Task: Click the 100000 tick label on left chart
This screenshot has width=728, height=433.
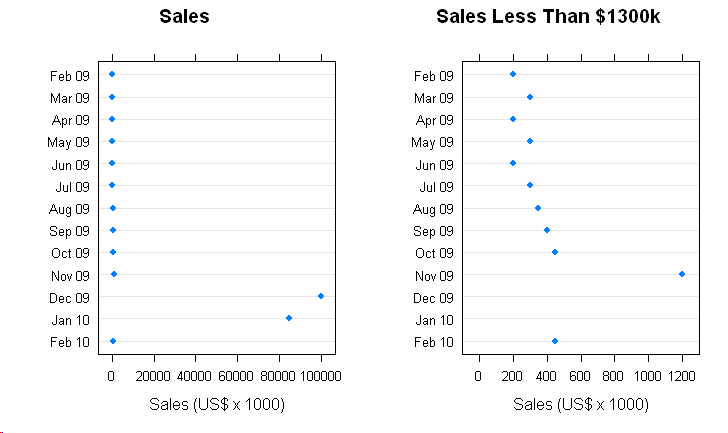Action: click(321, 375)
